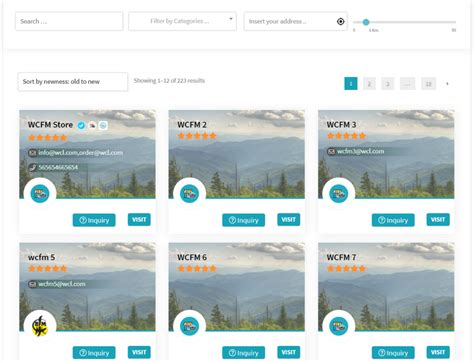Click the WCFM 3 email icon
This screenshot has width=474, height=362.
click(331, 151)
